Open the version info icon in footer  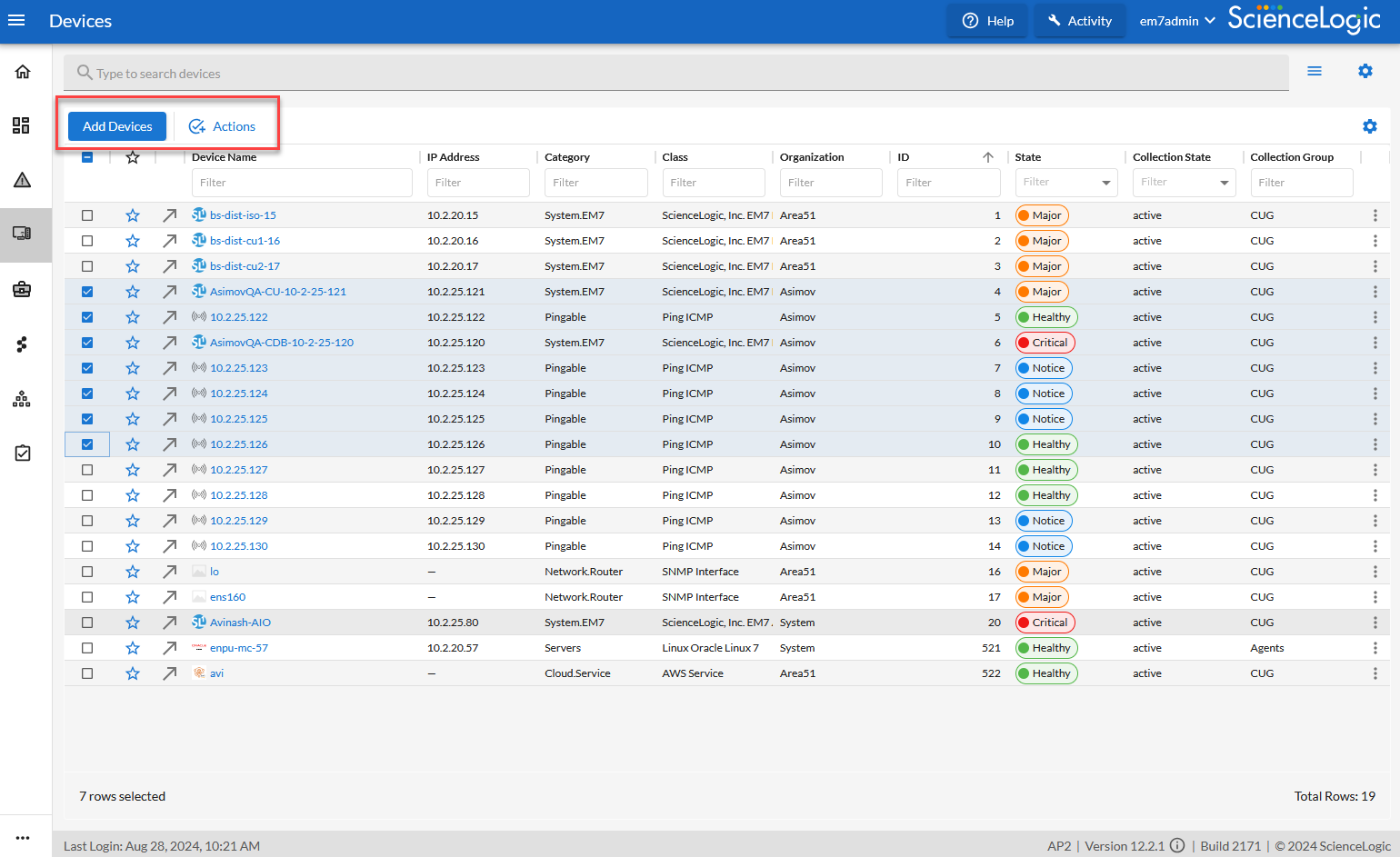pyautogui.click(x=1177, y=845)
